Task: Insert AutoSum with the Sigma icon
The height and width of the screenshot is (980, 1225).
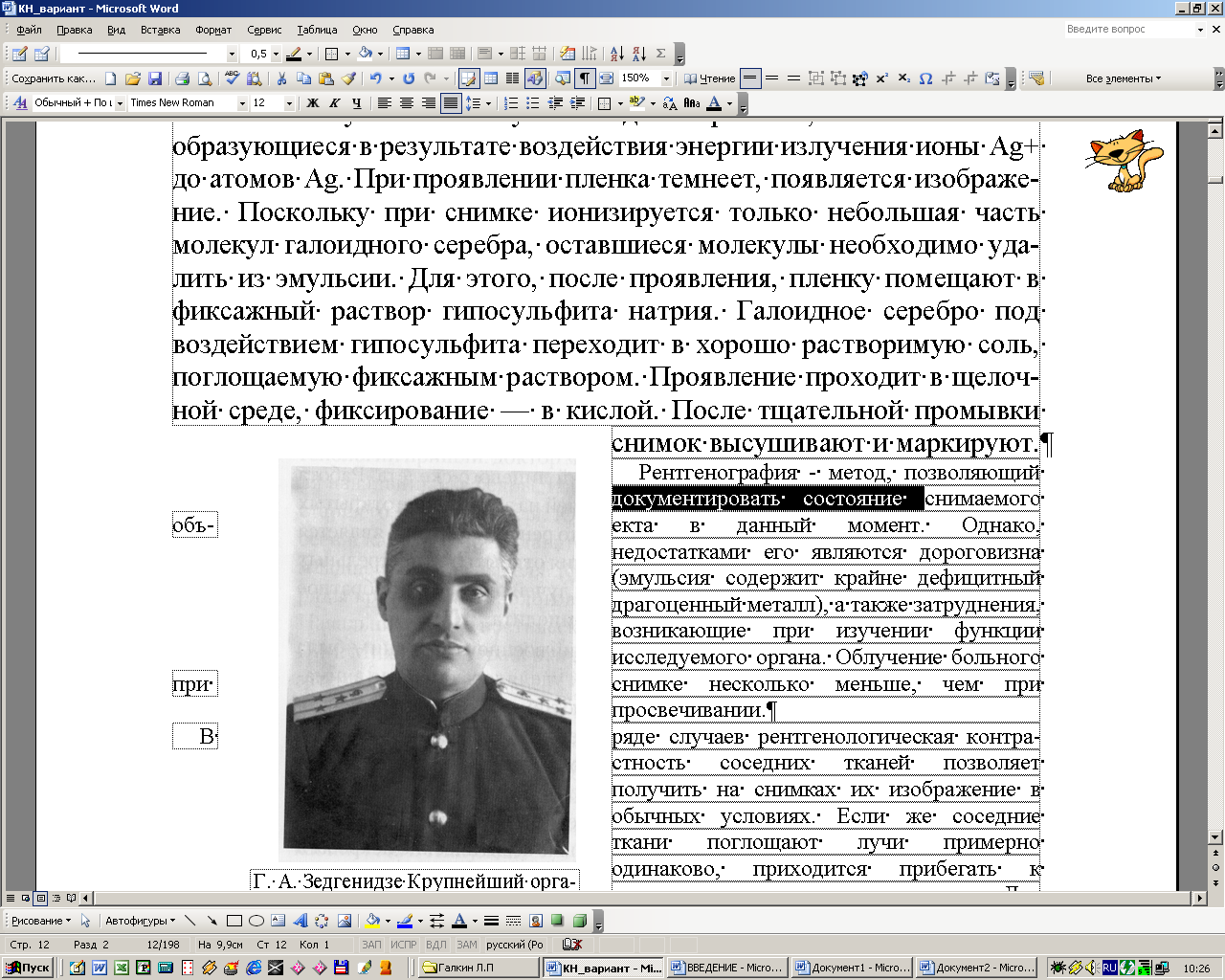Action: click(x=660, y=54)
